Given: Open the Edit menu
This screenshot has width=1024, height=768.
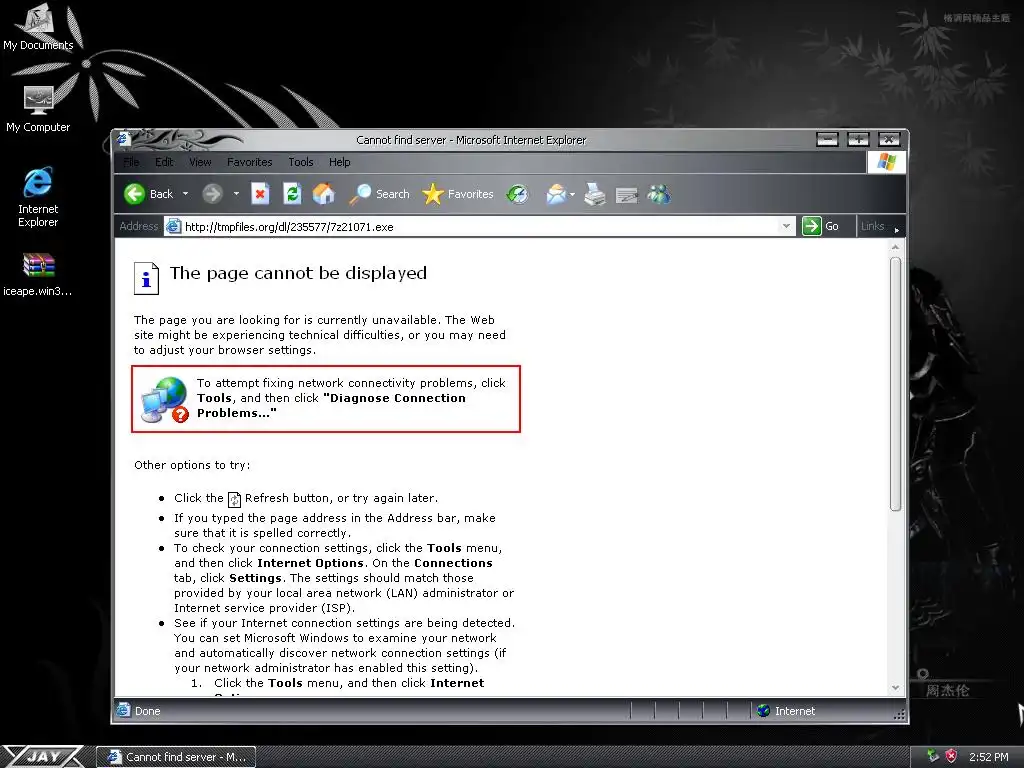Looking at the screenshot, I should 164,162.
